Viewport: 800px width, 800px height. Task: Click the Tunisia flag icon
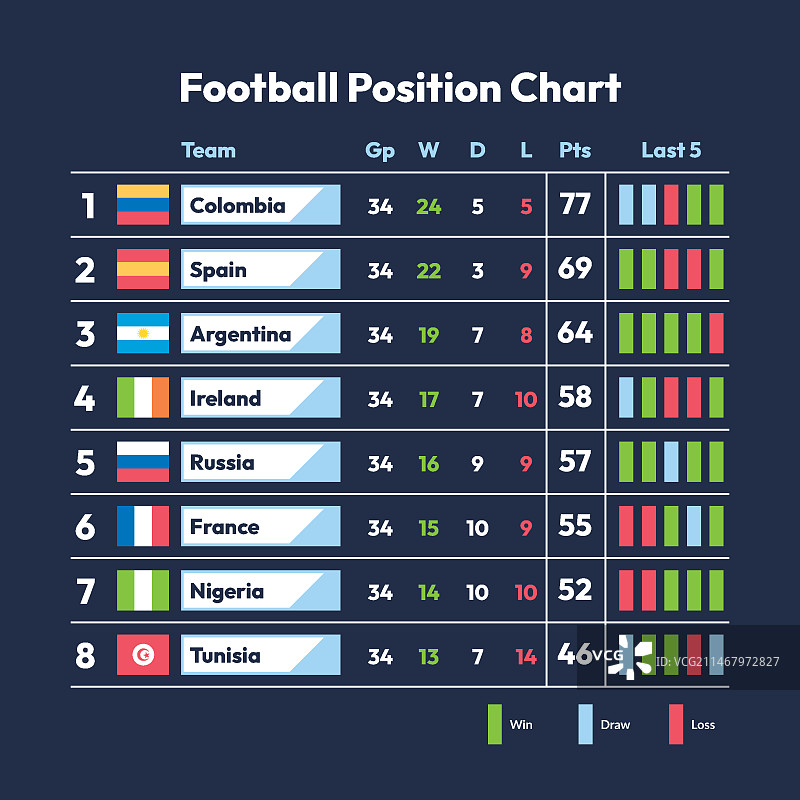(143, 655)
